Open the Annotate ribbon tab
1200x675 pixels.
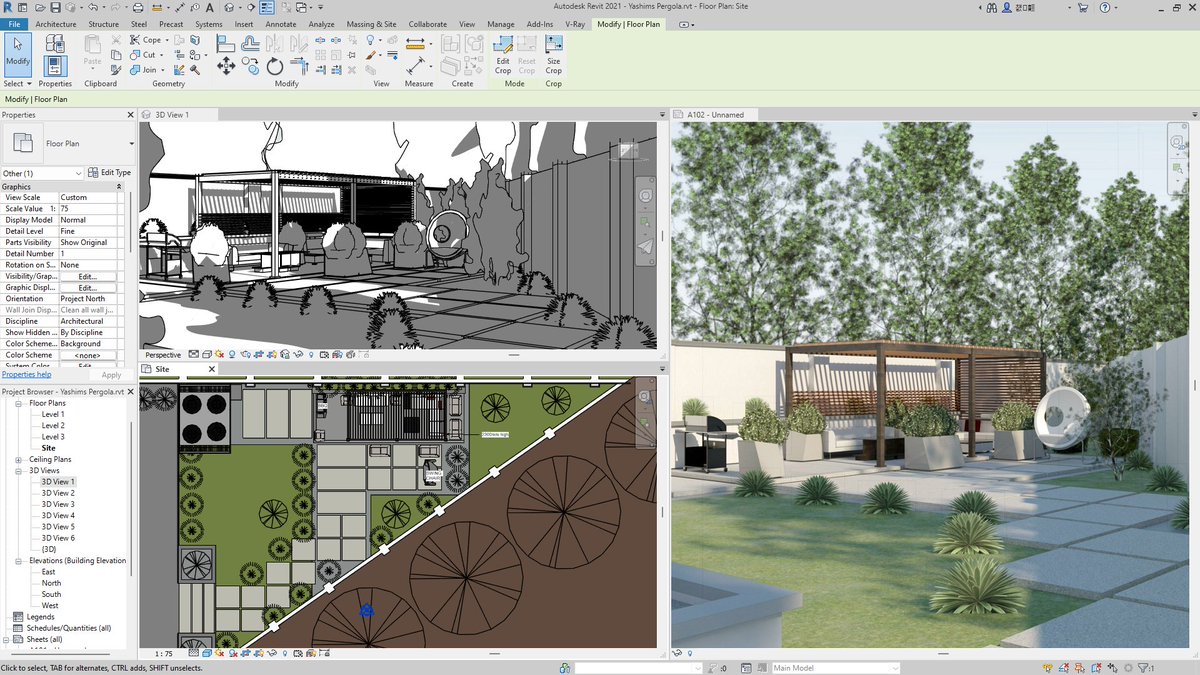pos(281,24)
